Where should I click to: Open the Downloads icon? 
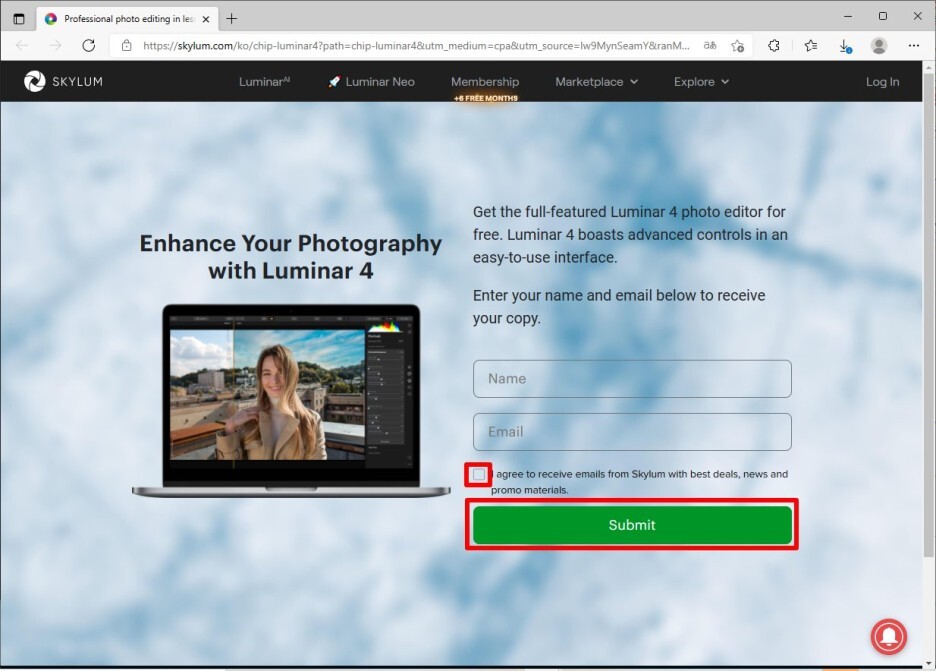click(845, 46)
